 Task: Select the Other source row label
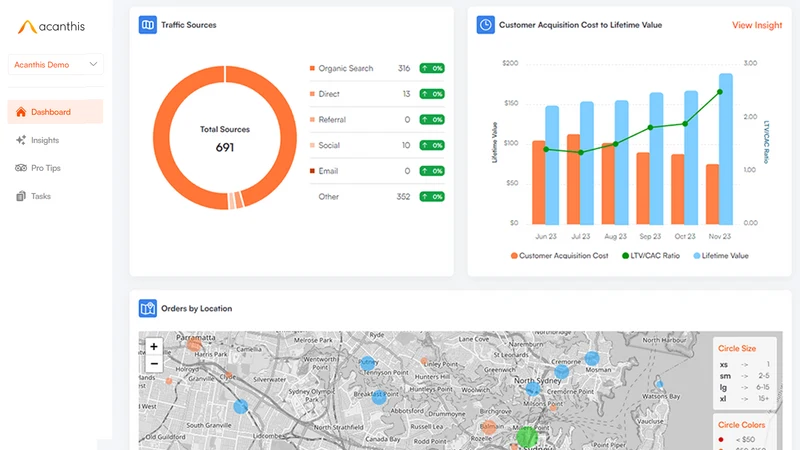click(x=329, y=196)
